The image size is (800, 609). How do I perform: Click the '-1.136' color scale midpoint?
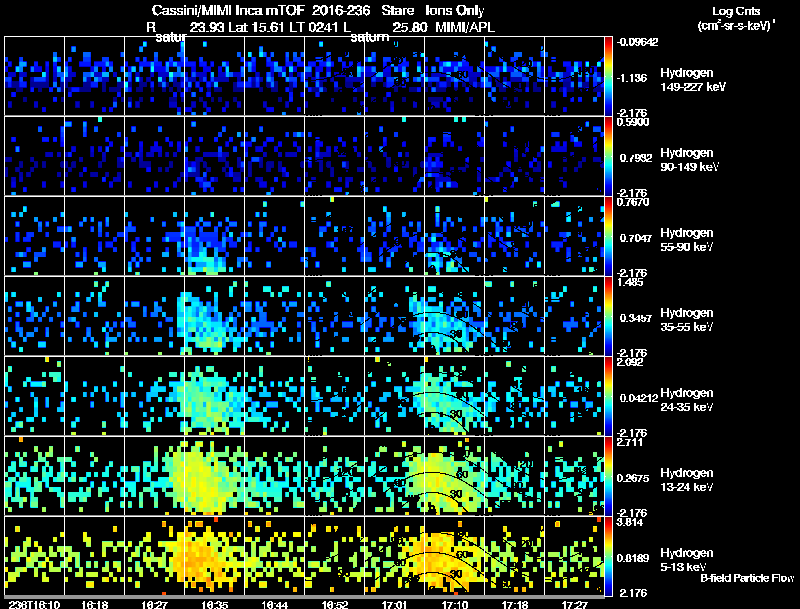click(632, 78)
